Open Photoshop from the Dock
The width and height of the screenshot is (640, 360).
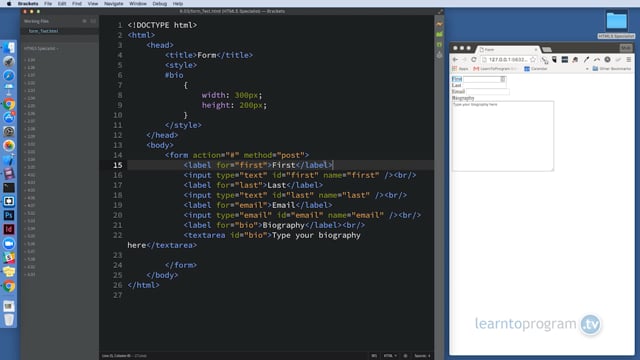click(9, 215)
